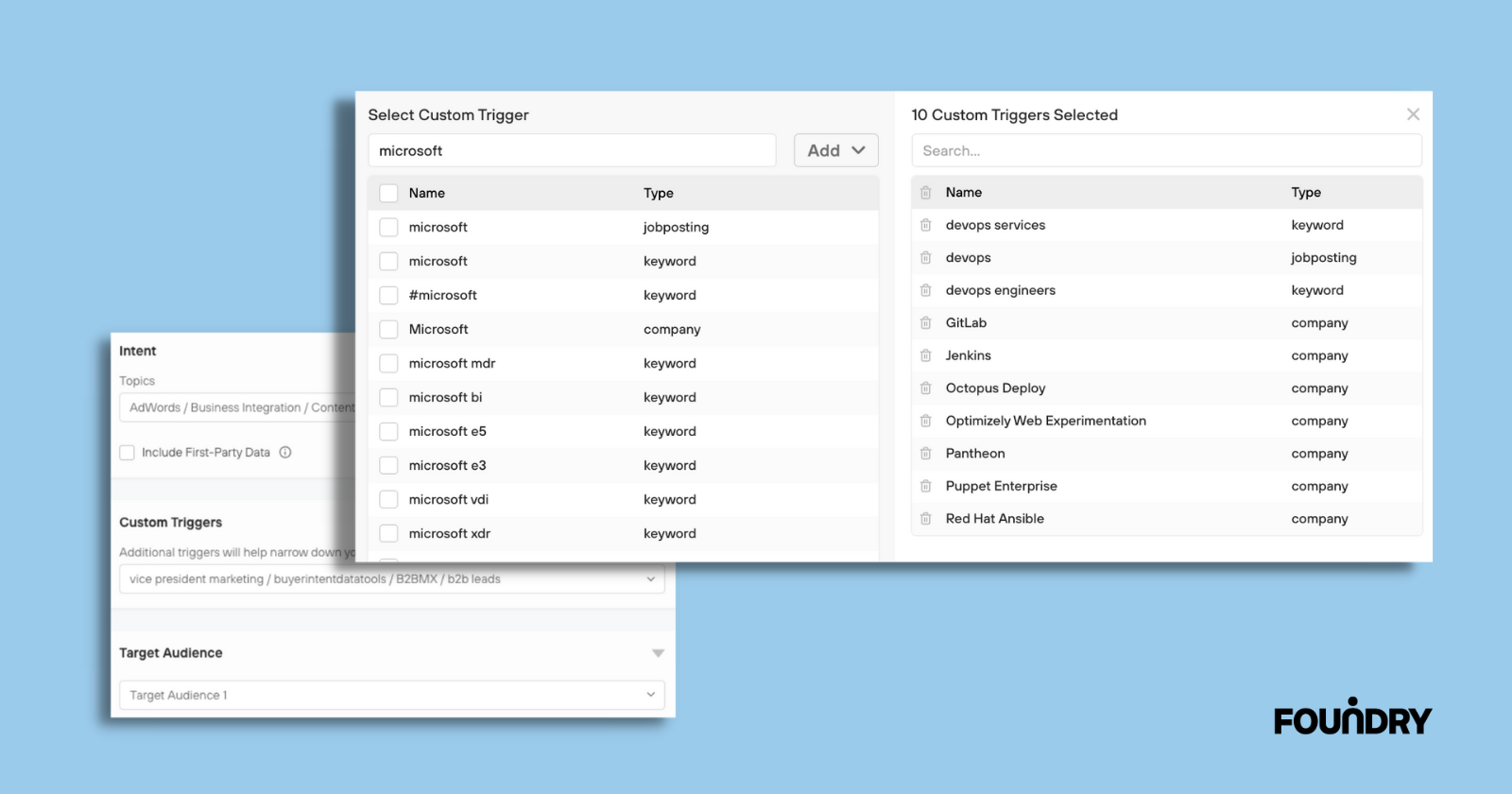Delete Jenkins trigger via trash icon
This screenshot has height=794, width=1512.
[x=926, y=355]
